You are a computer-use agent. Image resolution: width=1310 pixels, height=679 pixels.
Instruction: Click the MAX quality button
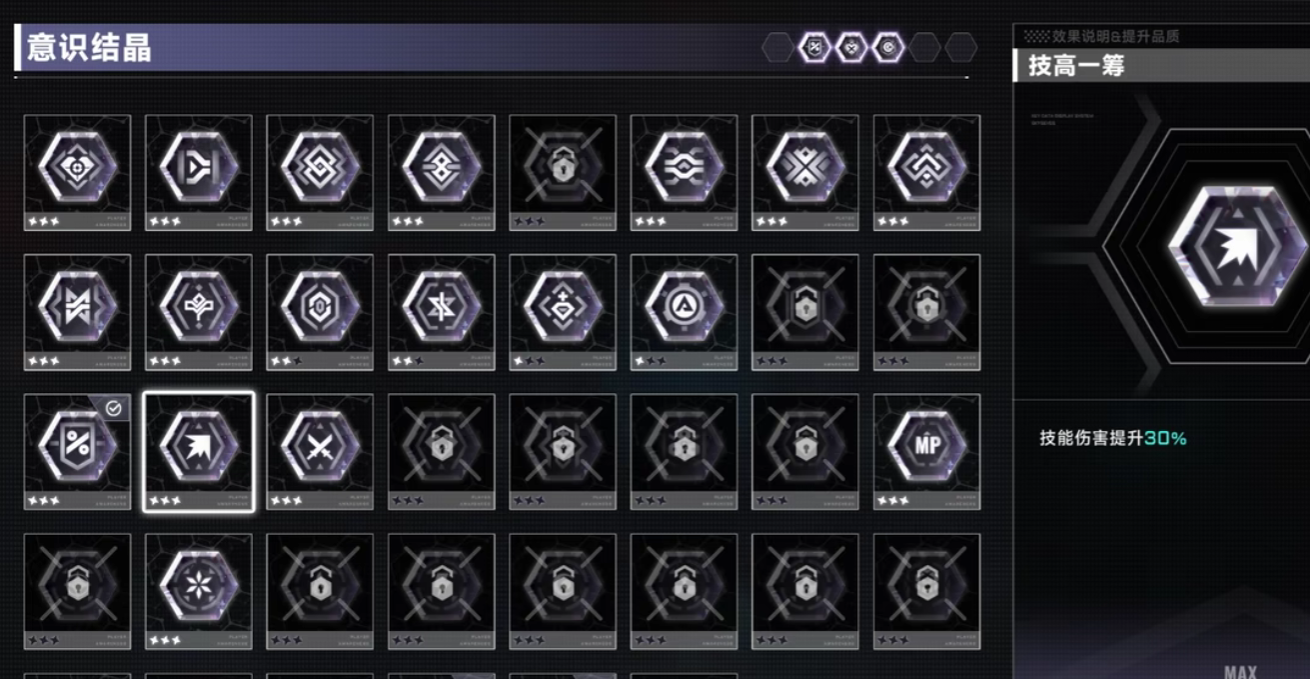click(x=1240, y=672)
